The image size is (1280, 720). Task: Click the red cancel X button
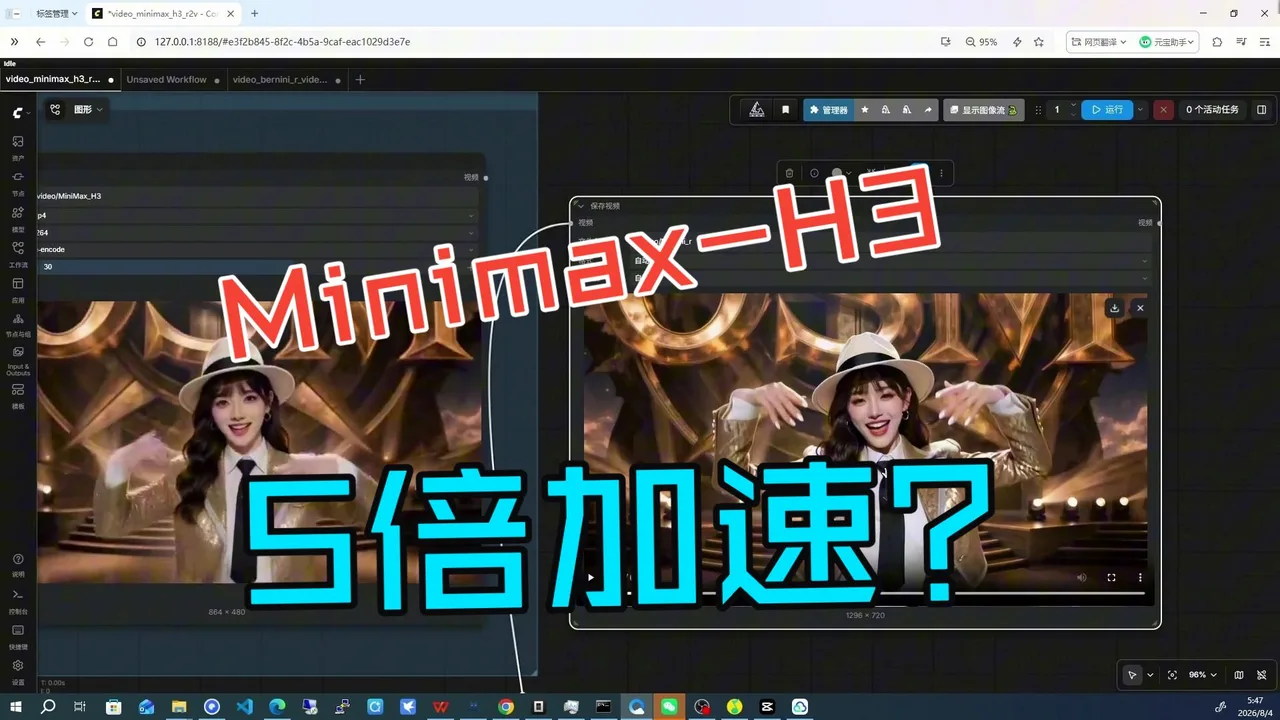tap(1163, 110)
